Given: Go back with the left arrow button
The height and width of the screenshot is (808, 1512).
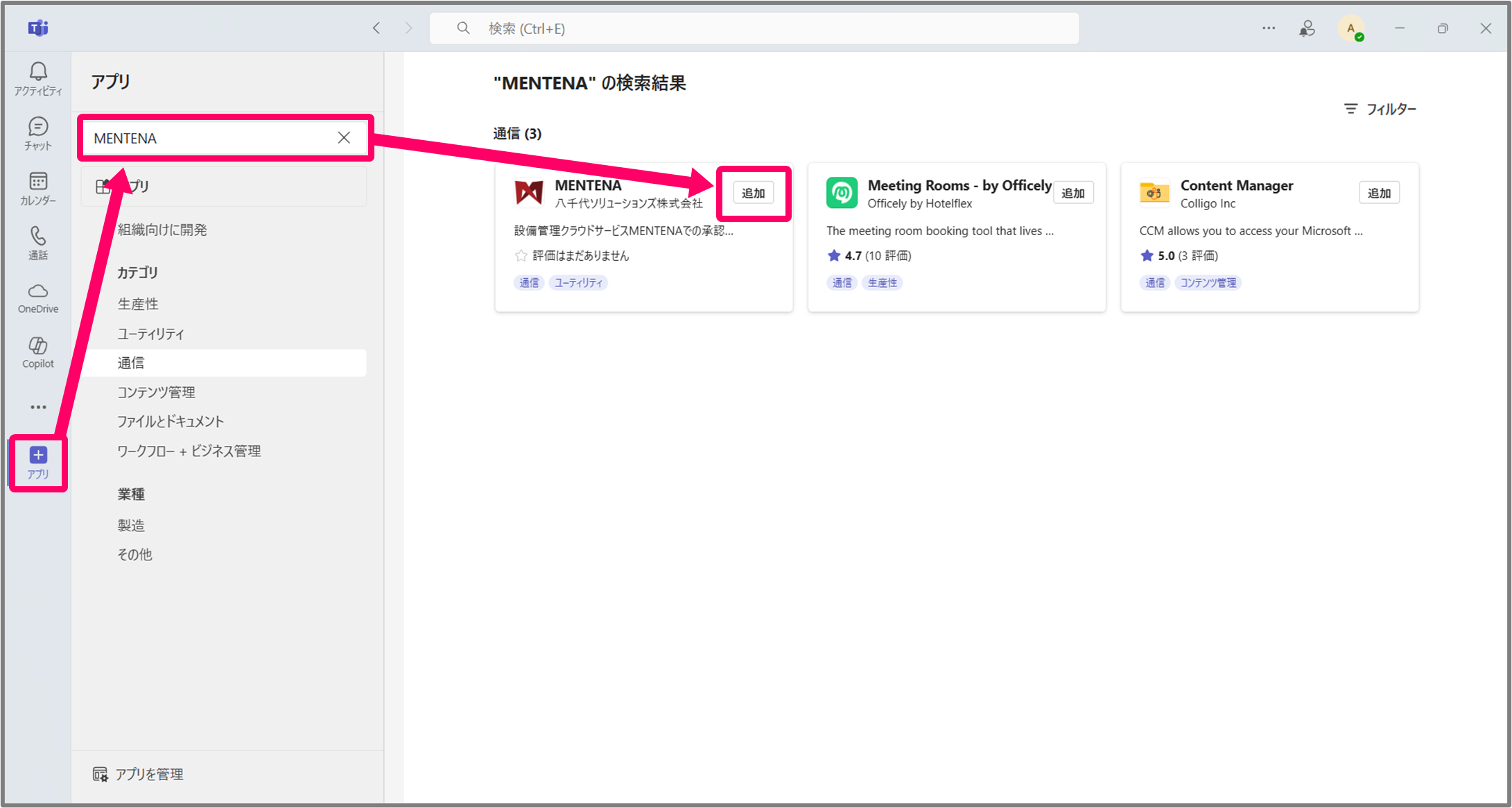Looking at the screenshot, I should click(376, 28).
